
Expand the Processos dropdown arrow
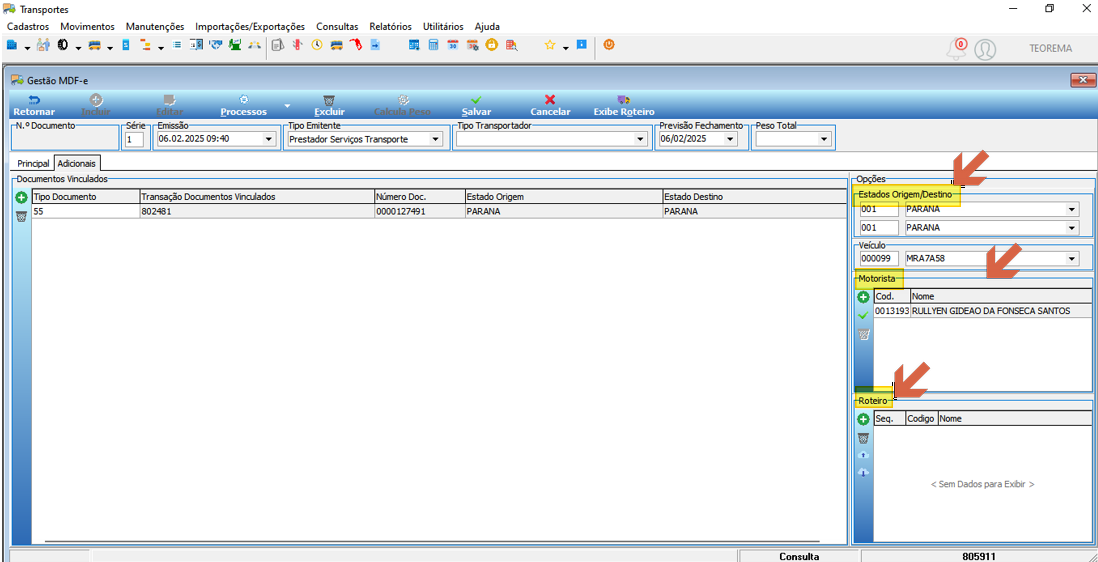[x=286, y=106]
